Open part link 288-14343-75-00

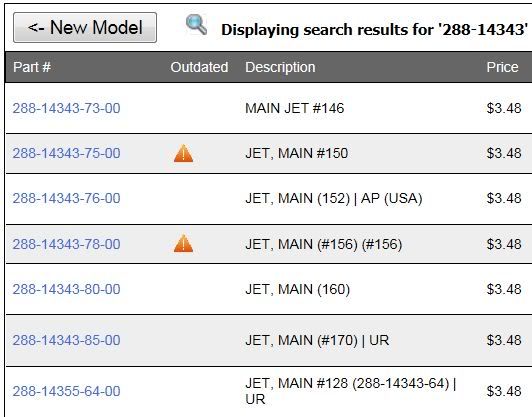66,153
